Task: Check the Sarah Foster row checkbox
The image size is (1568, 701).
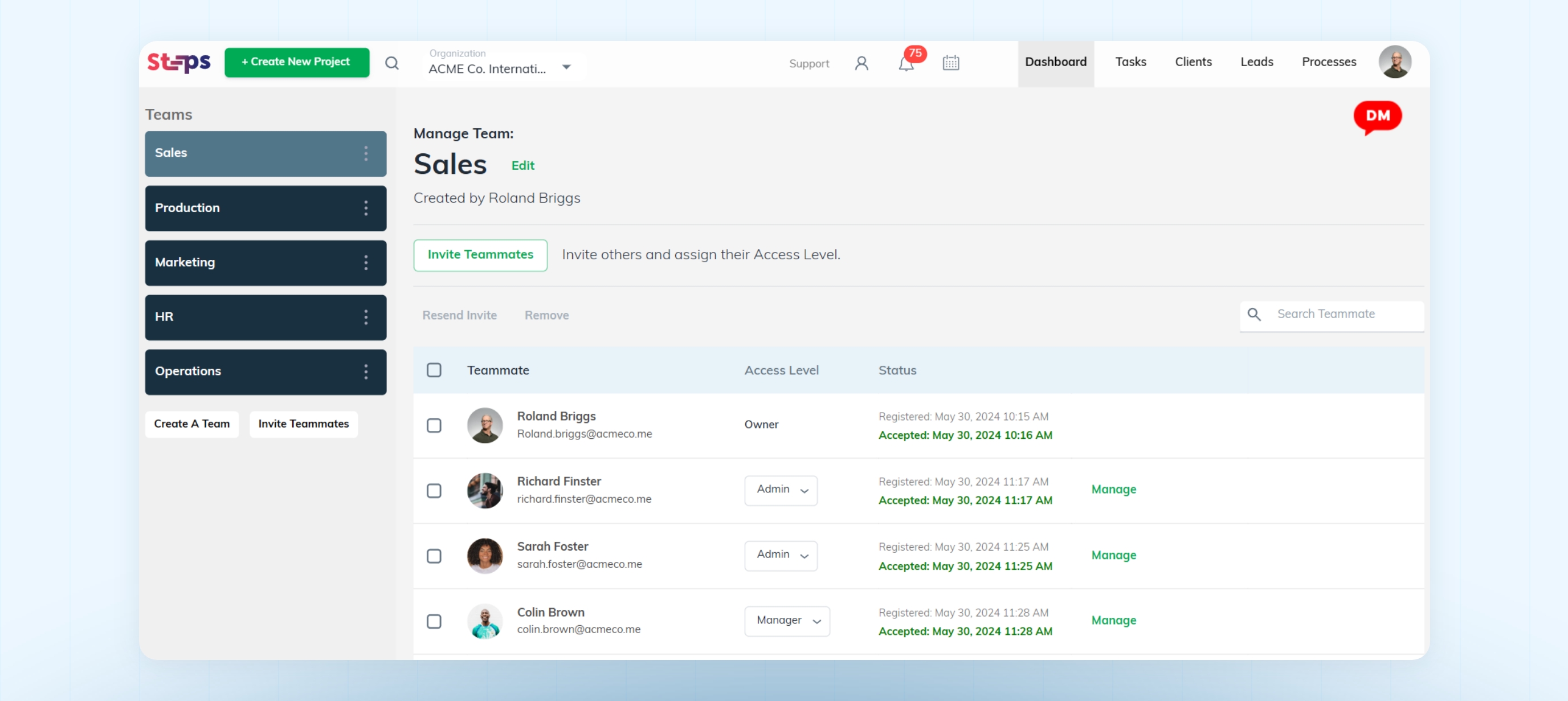Action: click(x=434, y=556)
